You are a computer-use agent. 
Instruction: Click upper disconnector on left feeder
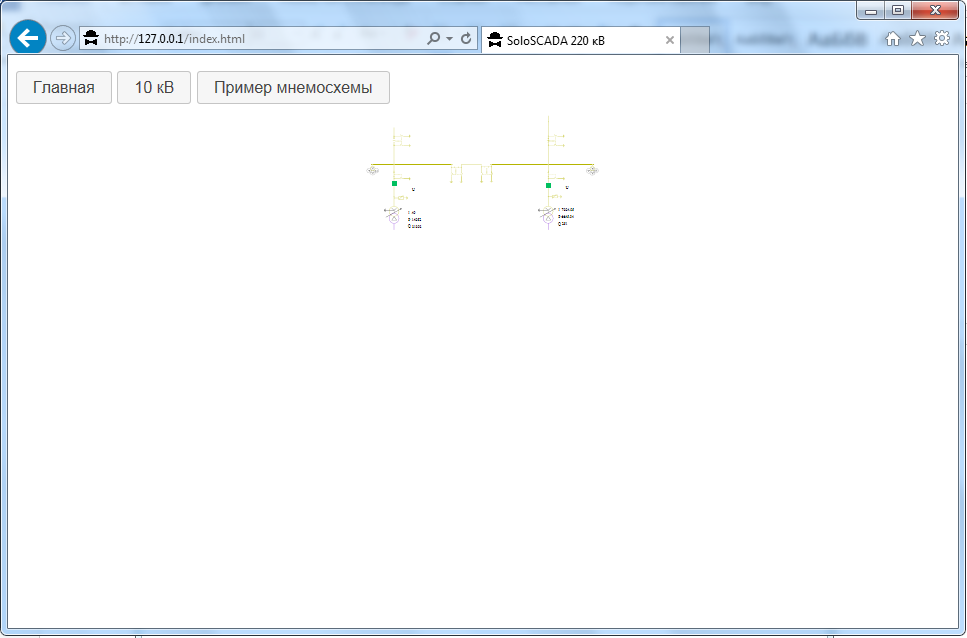(x=401, y=141)
